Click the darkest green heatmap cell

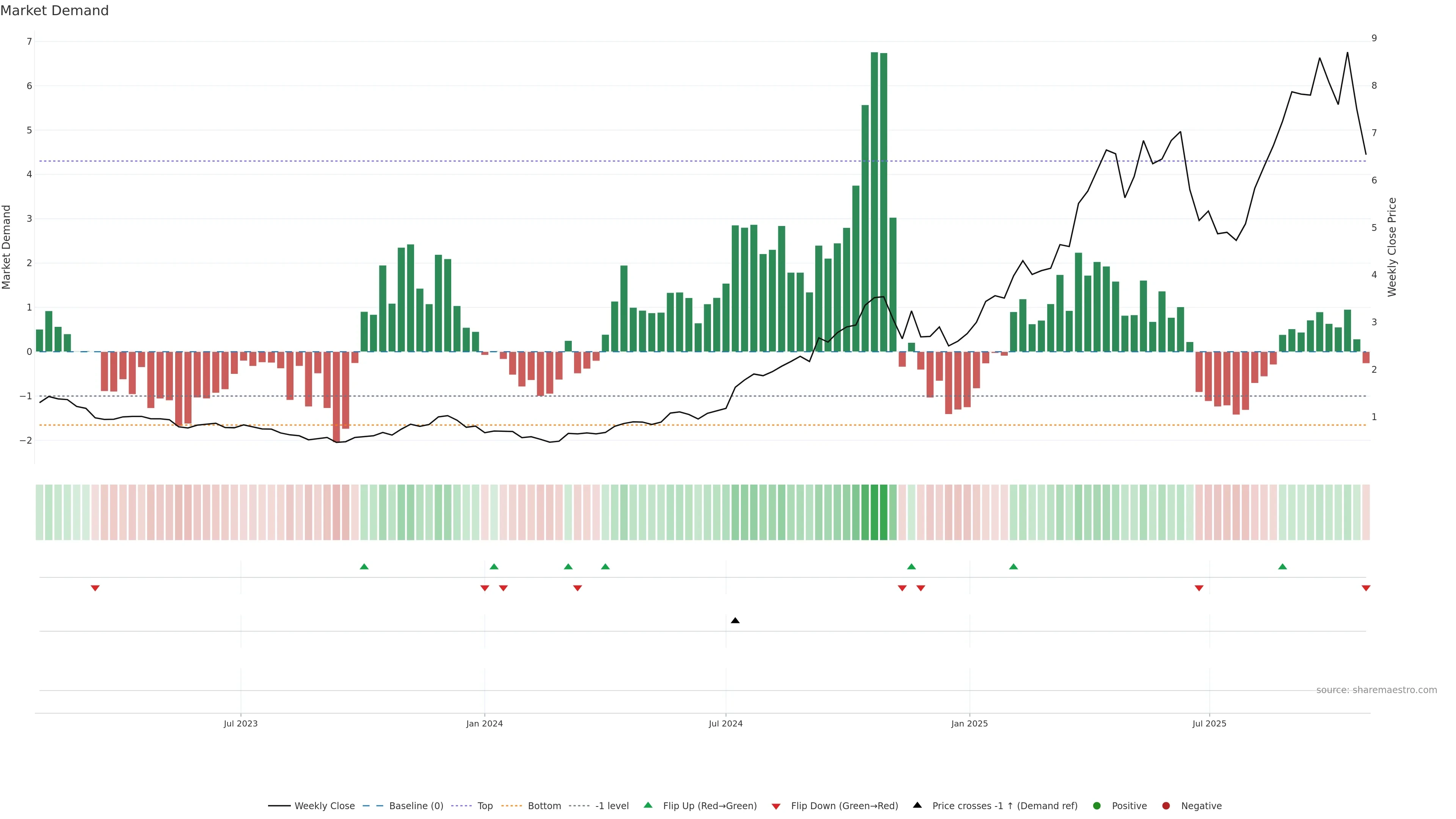click(x=874, y=512)
